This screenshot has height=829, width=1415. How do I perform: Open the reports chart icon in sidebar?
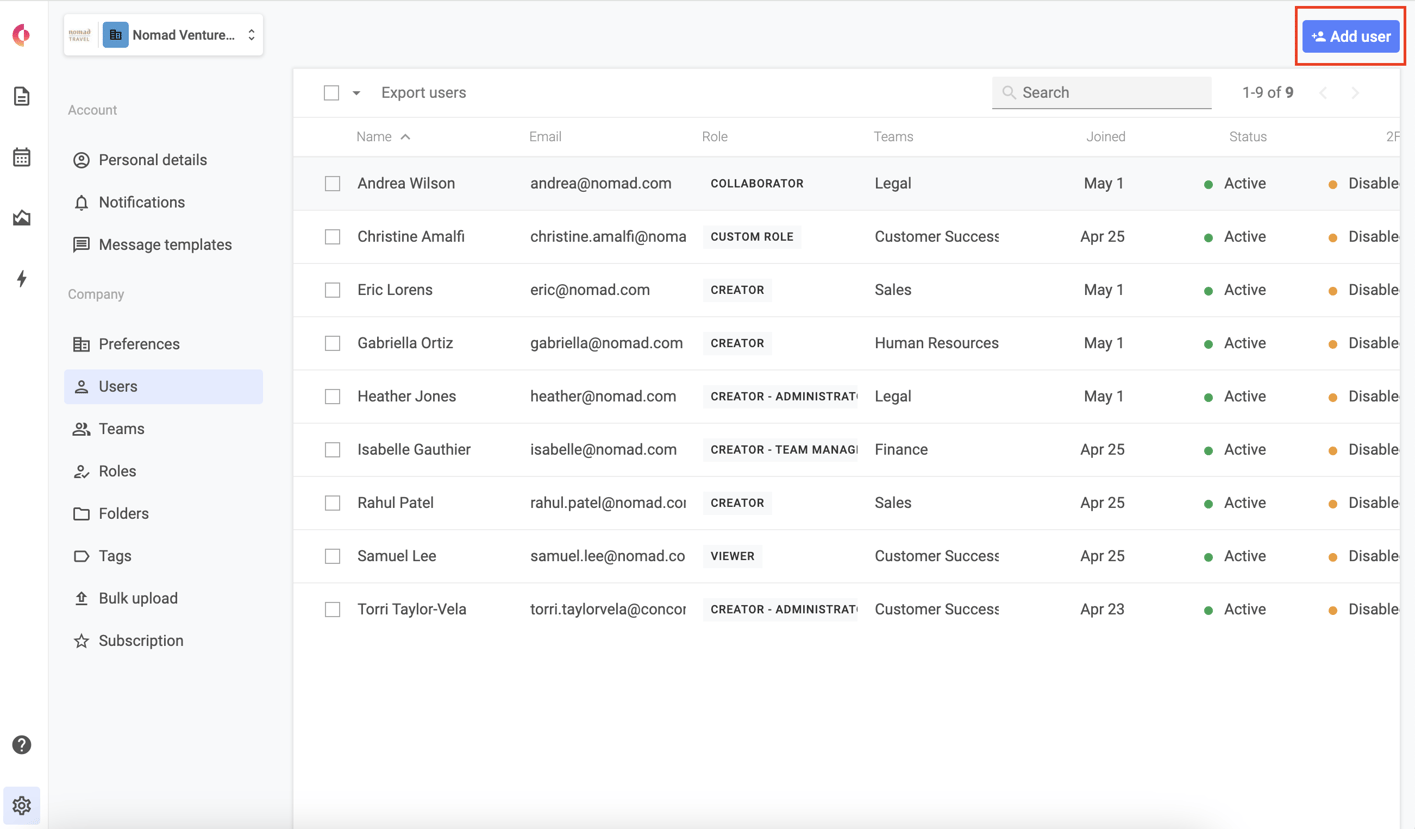coord(22,218)
